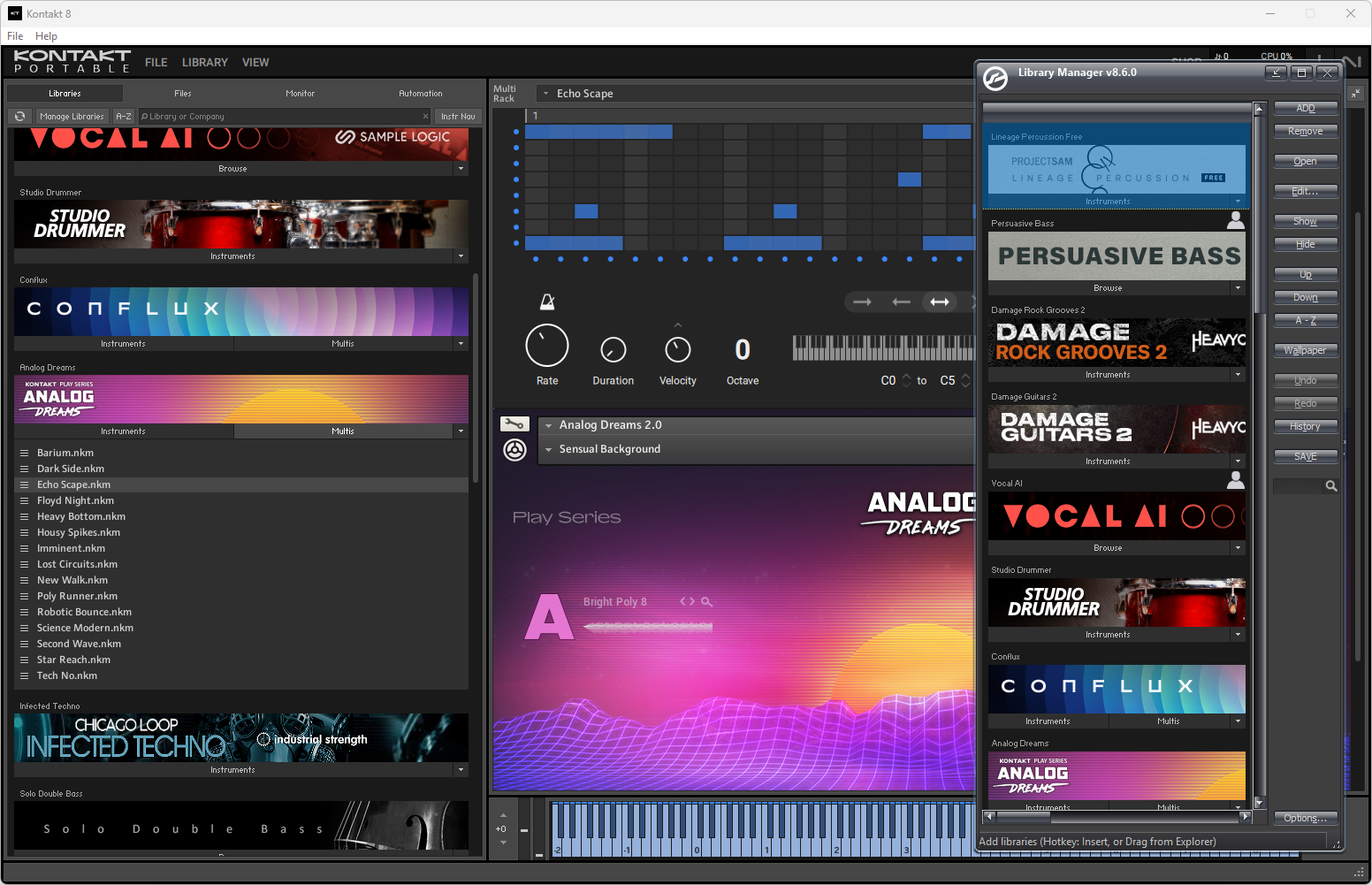This screenshot has width=1372, height=885.
Task: Click the metronome sync icon above Rate
Action: coord(547,302)
